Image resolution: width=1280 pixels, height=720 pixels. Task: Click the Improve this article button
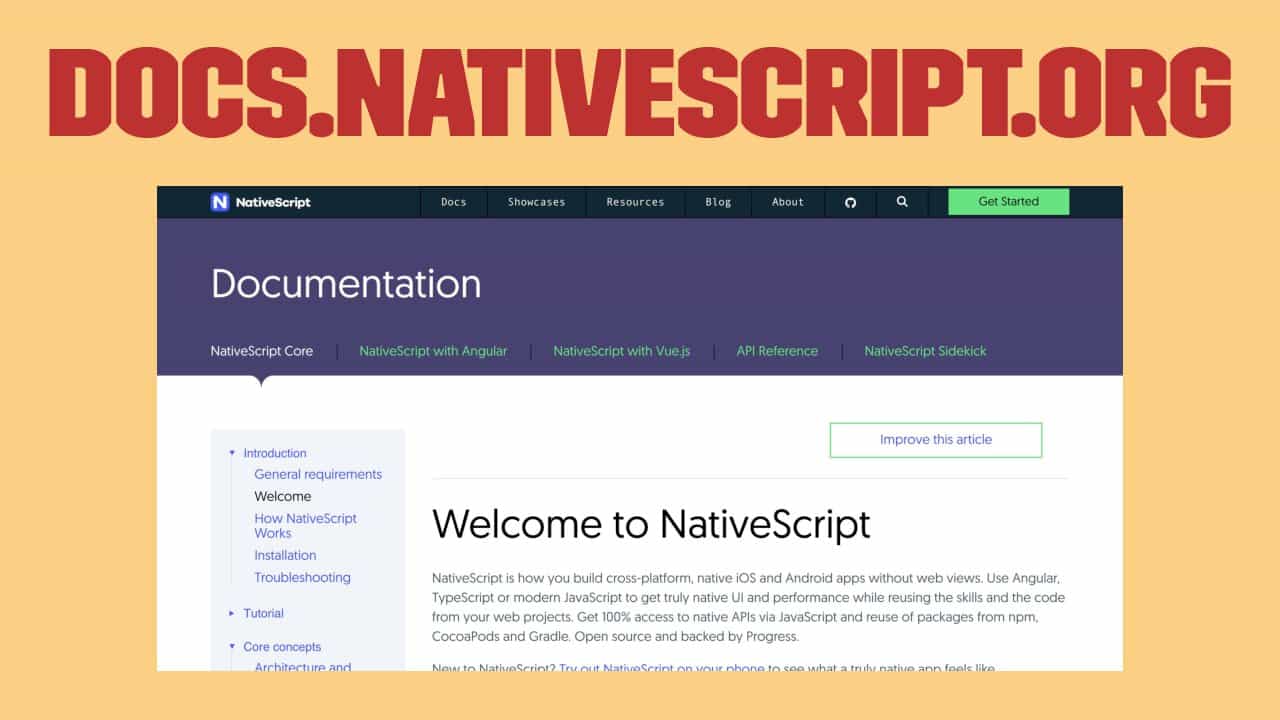click(x=935, y=439)
